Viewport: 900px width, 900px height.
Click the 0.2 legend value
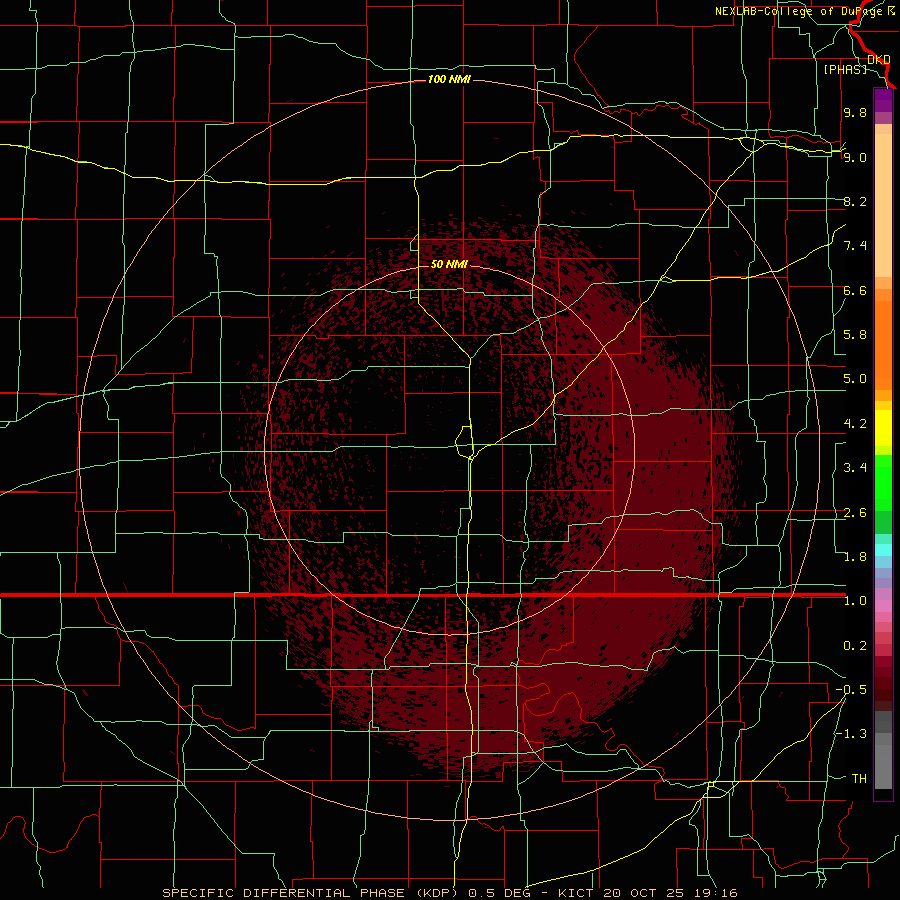(x=855, y=646)
